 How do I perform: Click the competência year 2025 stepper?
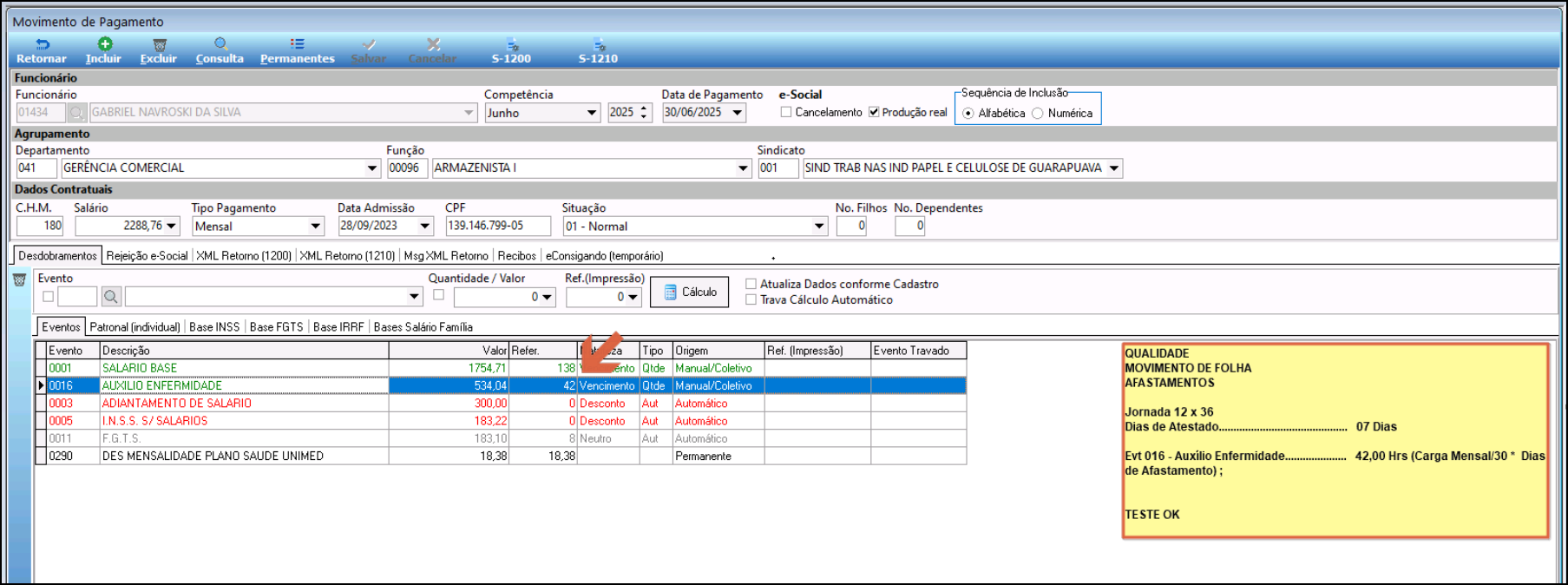click(644, 113)
